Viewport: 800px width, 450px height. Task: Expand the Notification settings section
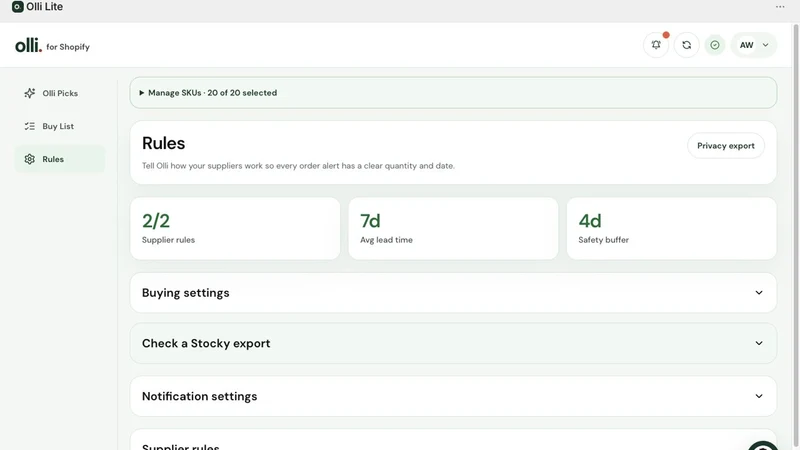pyautogui.click(x=453, y=396)
